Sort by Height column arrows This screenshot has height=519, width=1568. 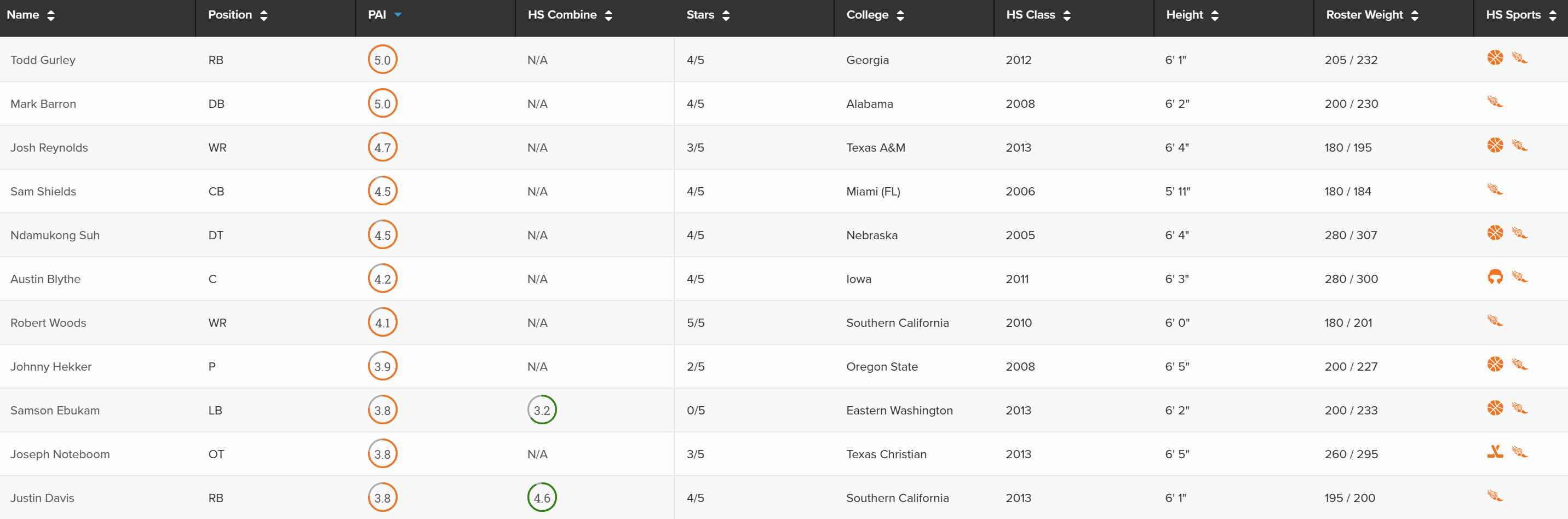coord(1215,16)
